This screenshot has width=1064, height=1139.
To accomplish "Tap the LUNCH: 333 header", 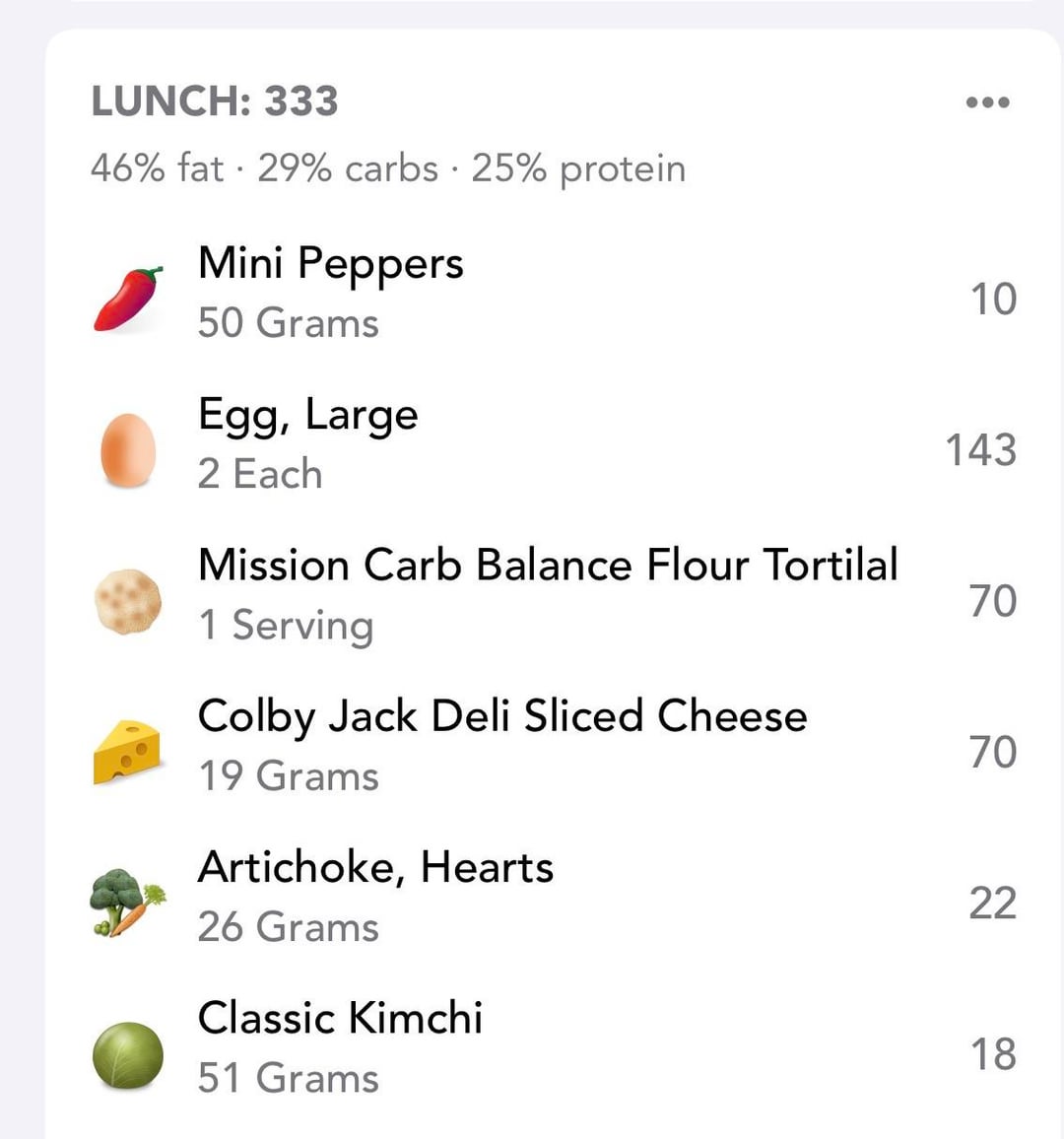I will [x=215, y=101].
